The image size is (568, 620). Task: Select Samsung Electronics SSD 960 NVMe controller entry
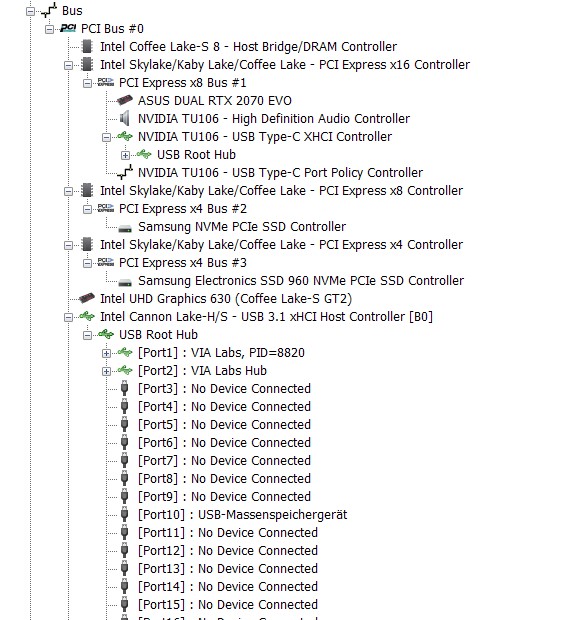click(x=301, y=281)
